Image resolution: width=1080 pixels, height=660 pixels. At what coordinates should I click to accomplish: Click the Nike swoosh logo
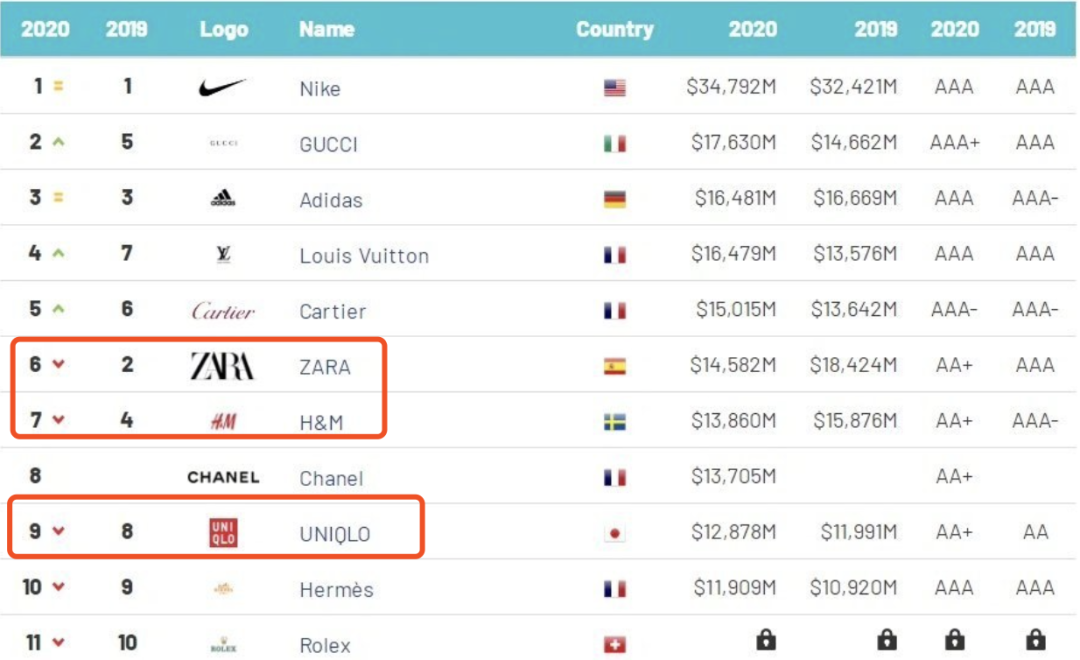tap(222, 88)
